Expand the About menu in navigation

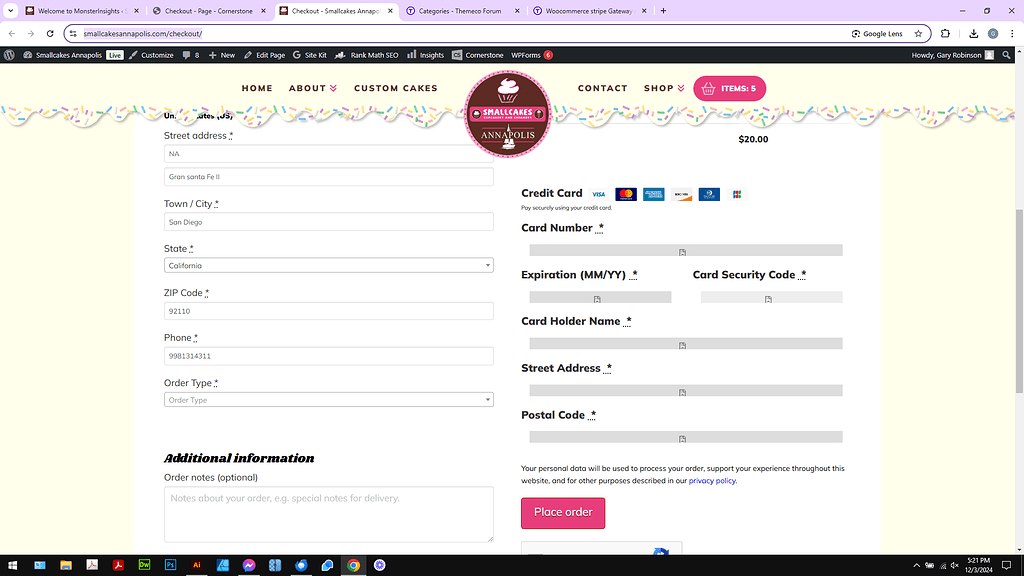pyautogui.click(x=313, y=88)
